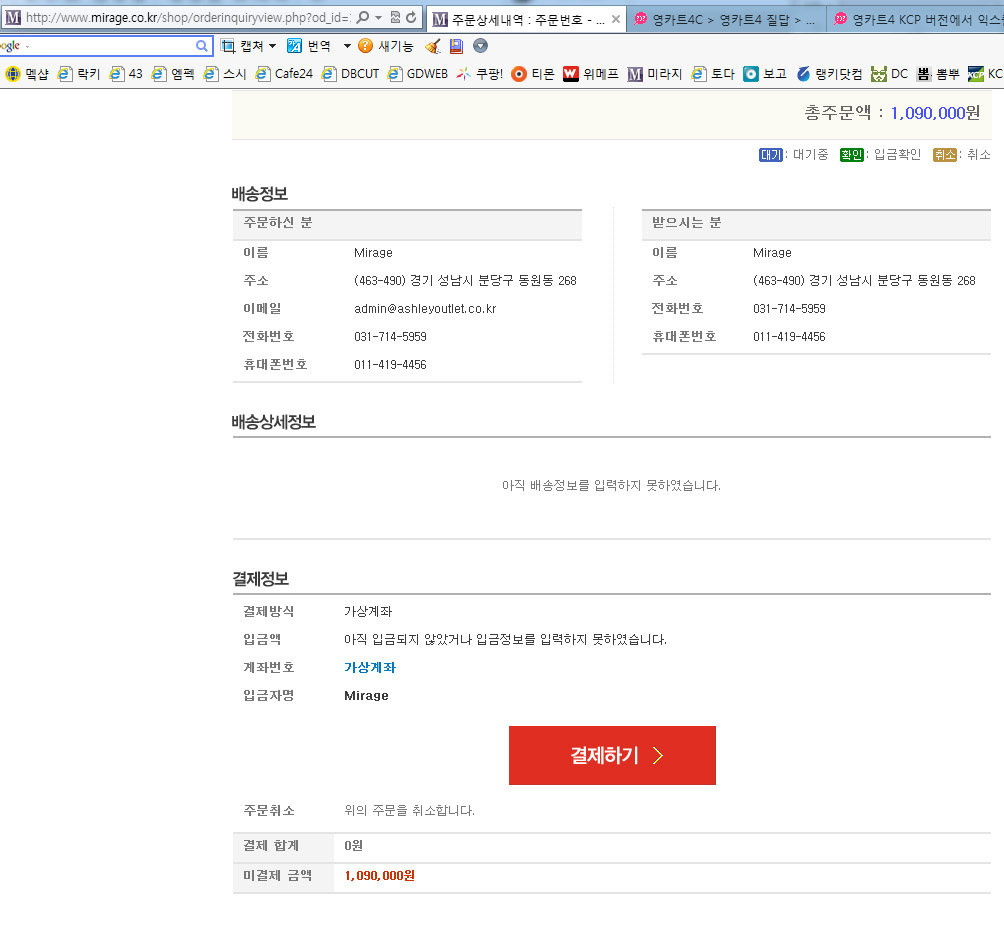Screen dimensions: 1004x930
Task: Click the blue 가상계좌 account link
Action: (370, 668)
